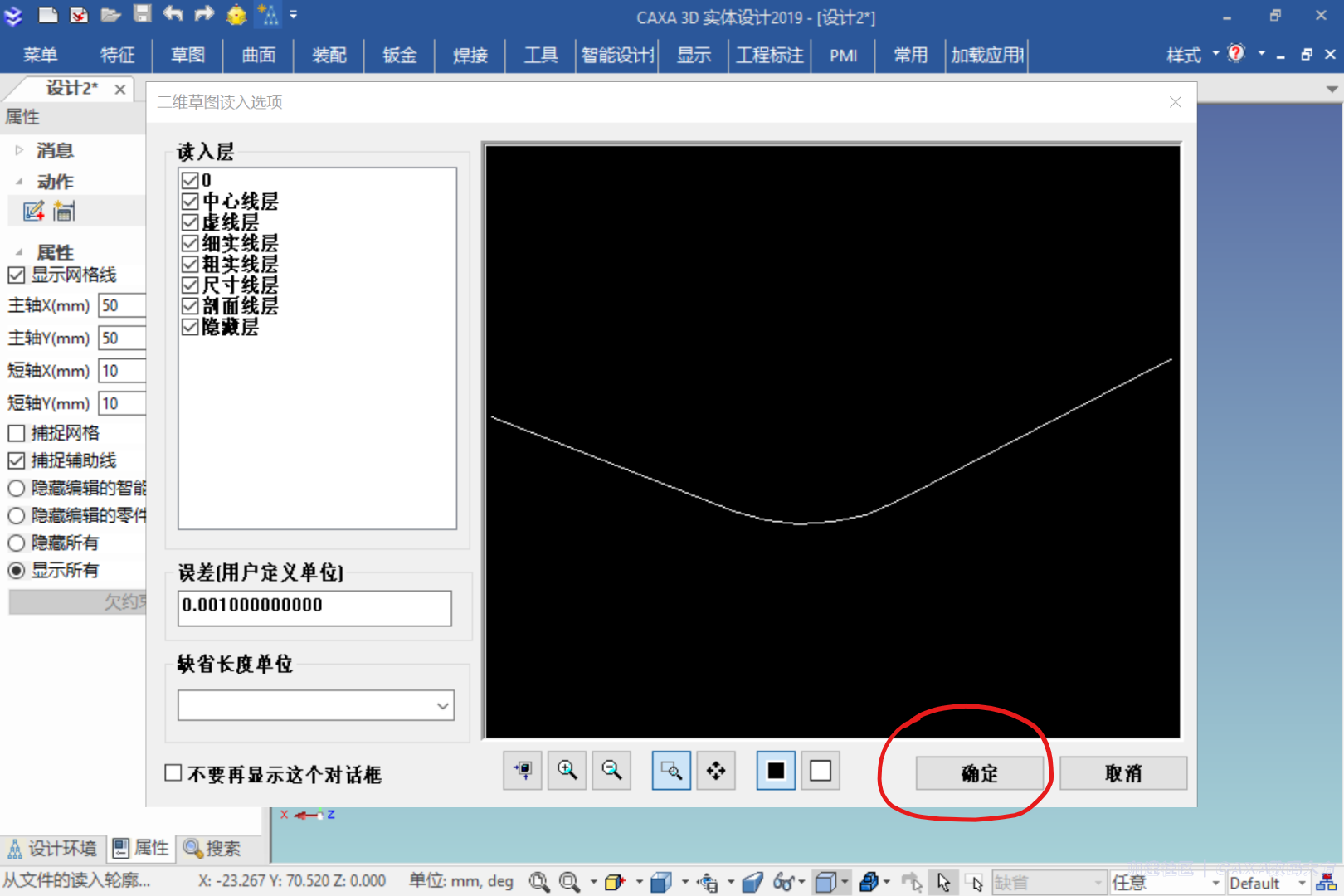
Task: Uncheck the 粗实线层 layer checkbox
Action: pyautogui.click(x=190, y=264)
